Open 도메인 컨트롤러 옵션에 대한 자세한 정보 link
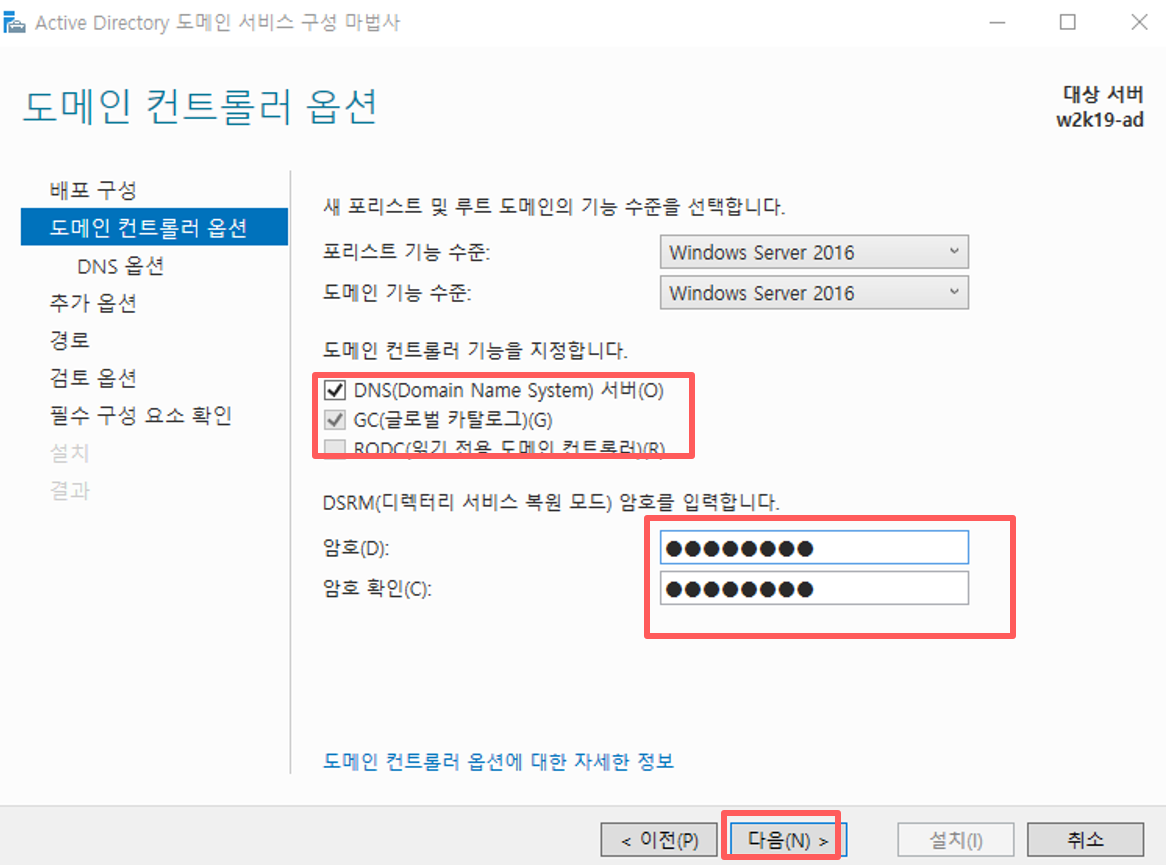 [498, 761]
